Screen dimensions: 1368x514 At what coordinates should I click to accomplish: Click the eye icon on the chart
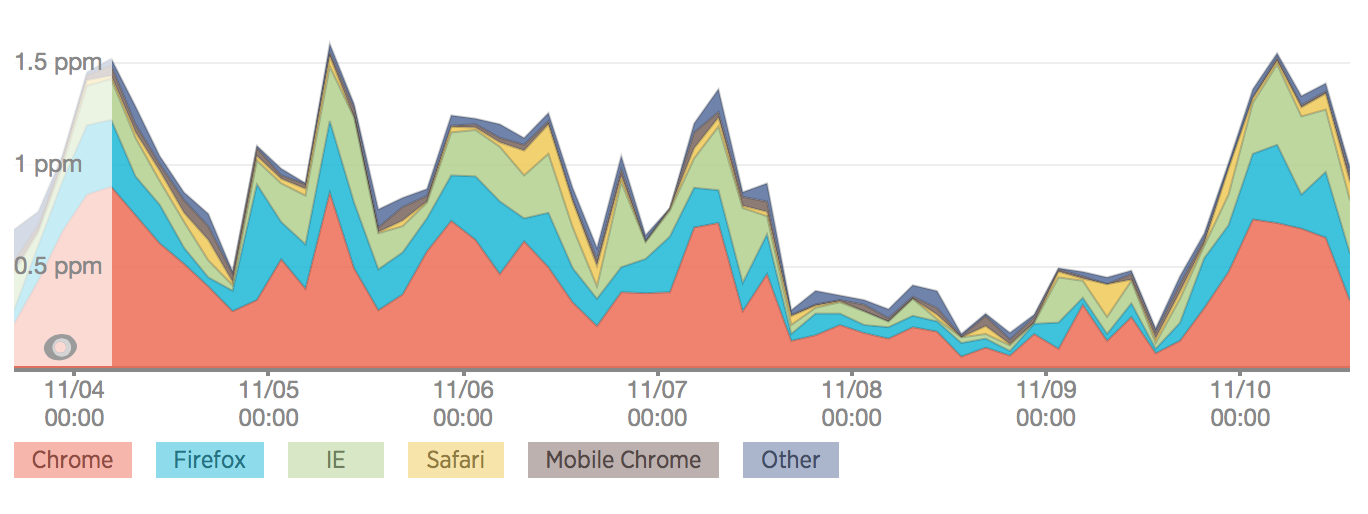[x=61, y=347]
